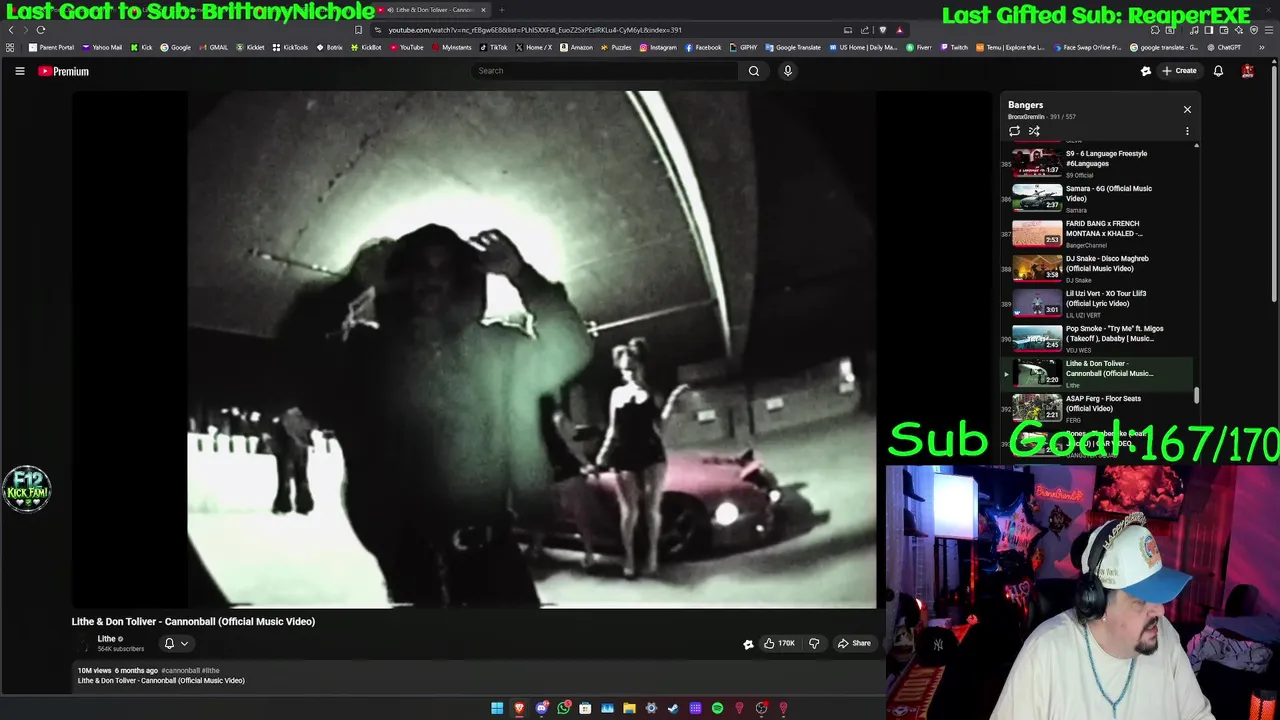Image resolution: width=1280 pixels, height=720 pixels.
Task: Focus the YouTube search field
Action: (605, 71)
